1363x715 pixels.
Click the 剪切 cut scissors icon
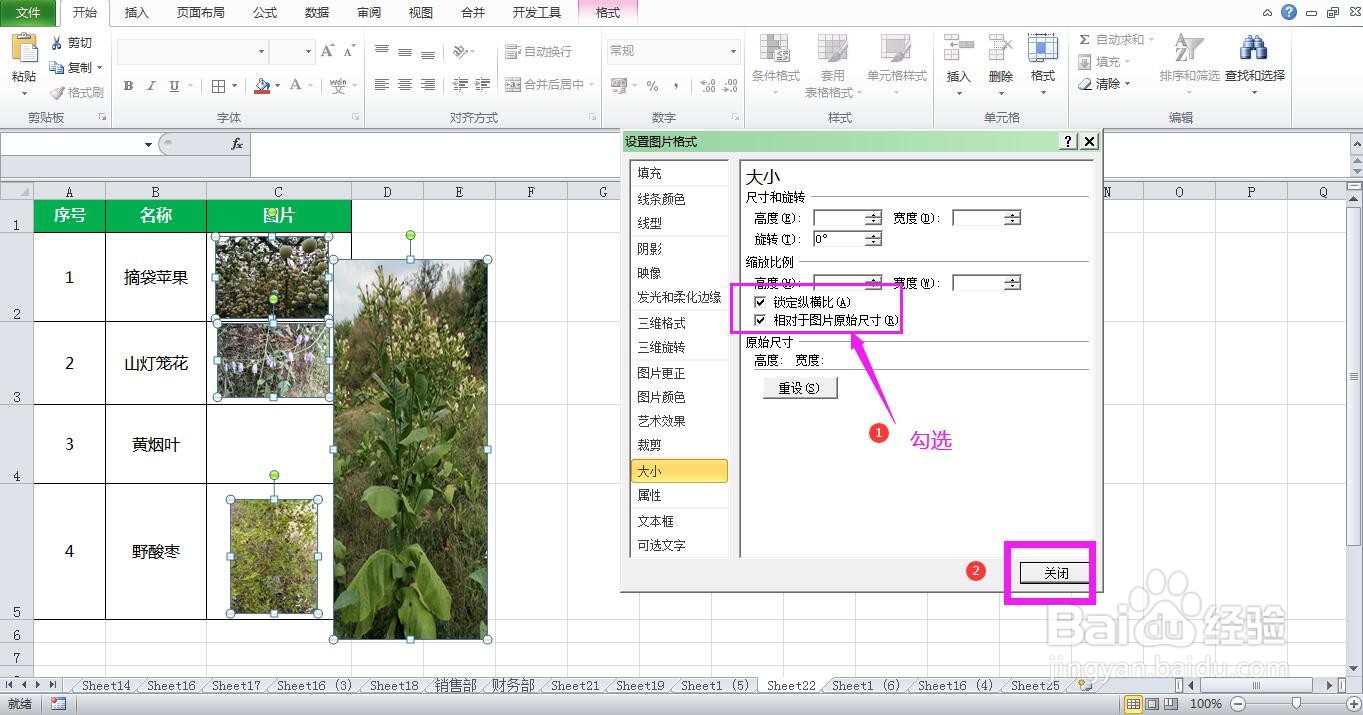click(x=56, y=45)
